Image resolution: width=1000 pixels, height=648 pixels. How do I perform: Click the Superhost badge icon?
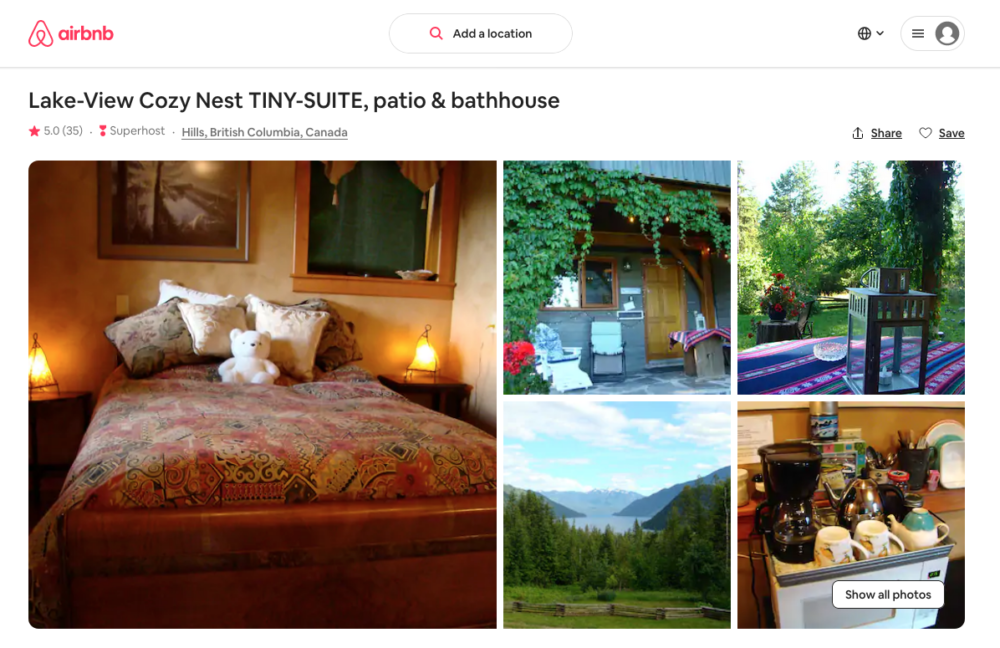(x=103, y=131)
